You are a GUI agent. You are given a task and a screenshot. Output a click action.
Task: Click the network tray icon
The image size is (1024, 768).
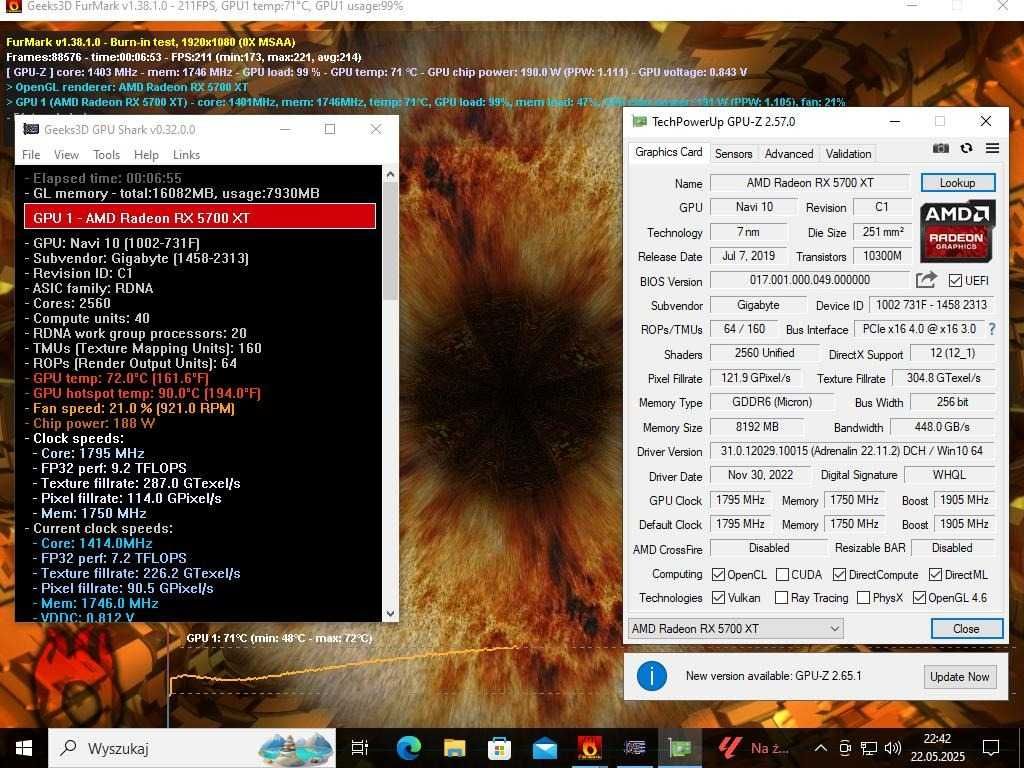[869, 748]
